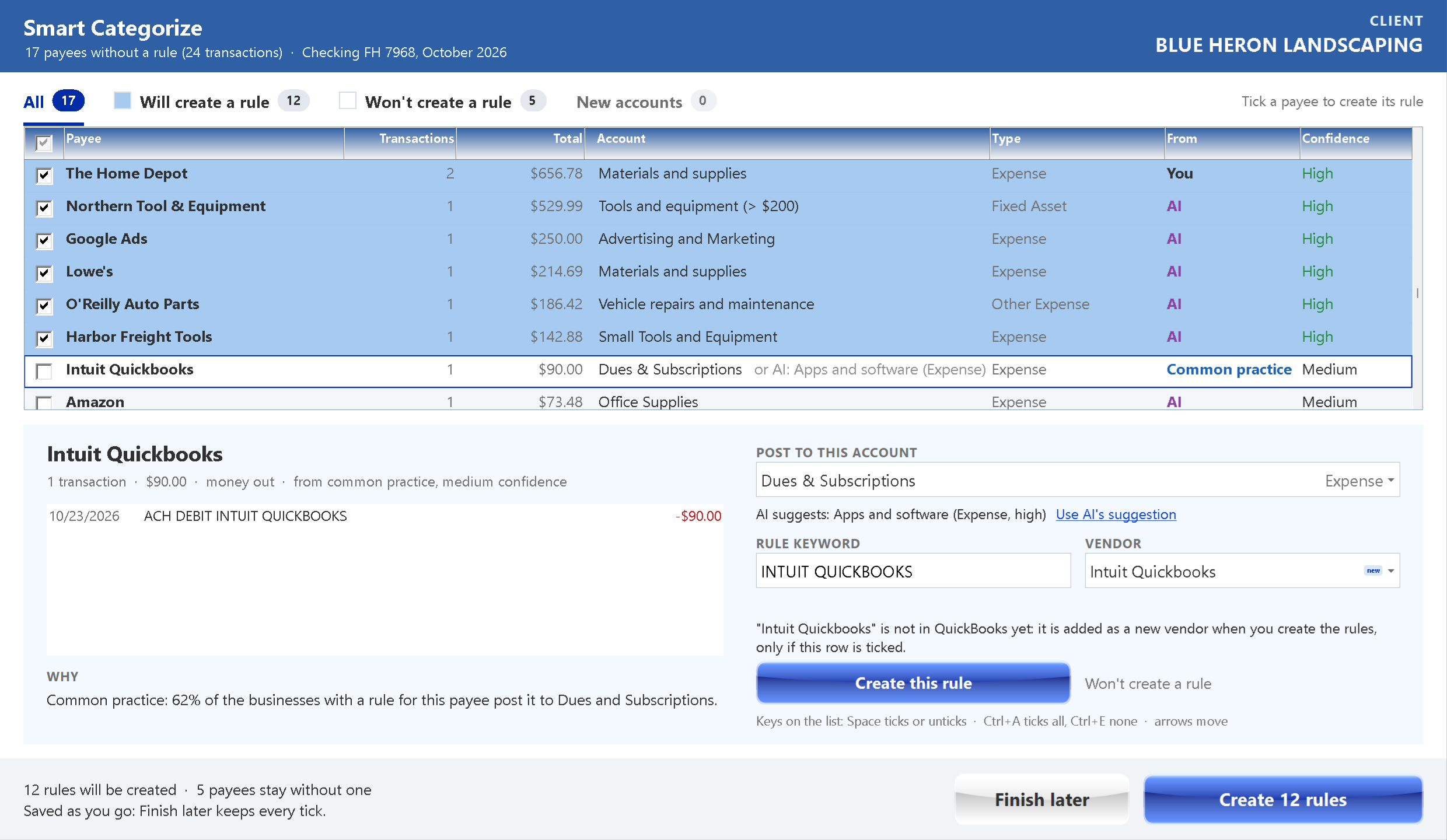
Task: Toggle the select-all header checkbox
Action: tap(44, 143)
